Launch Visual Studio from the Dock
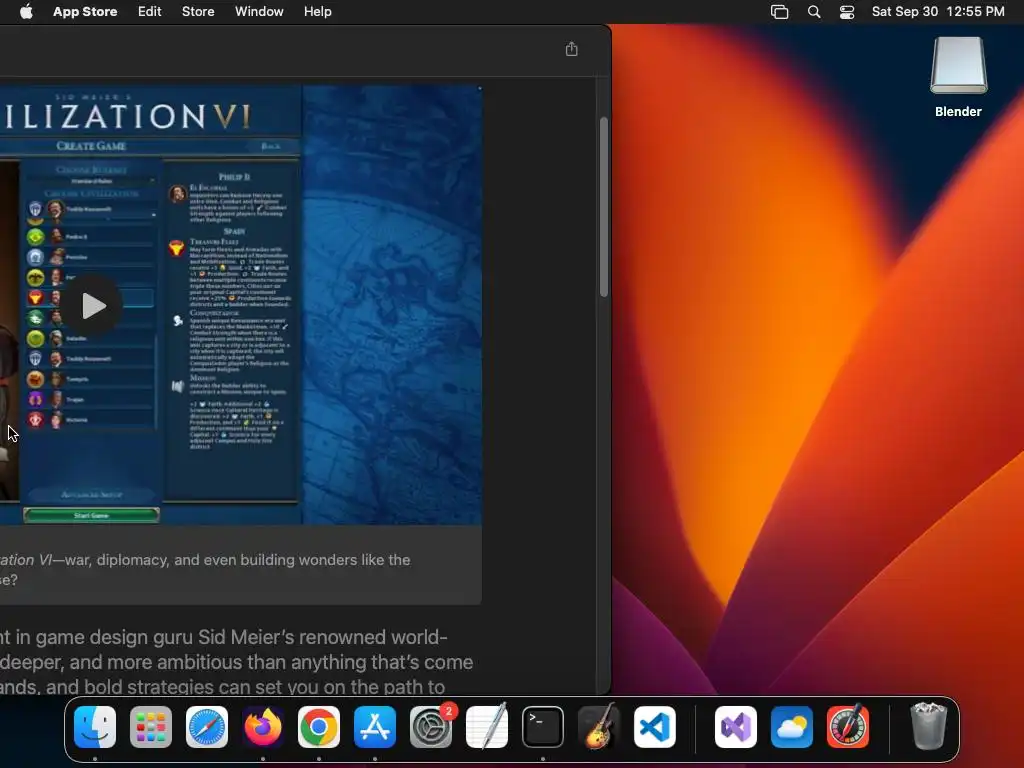 point(736,727)
